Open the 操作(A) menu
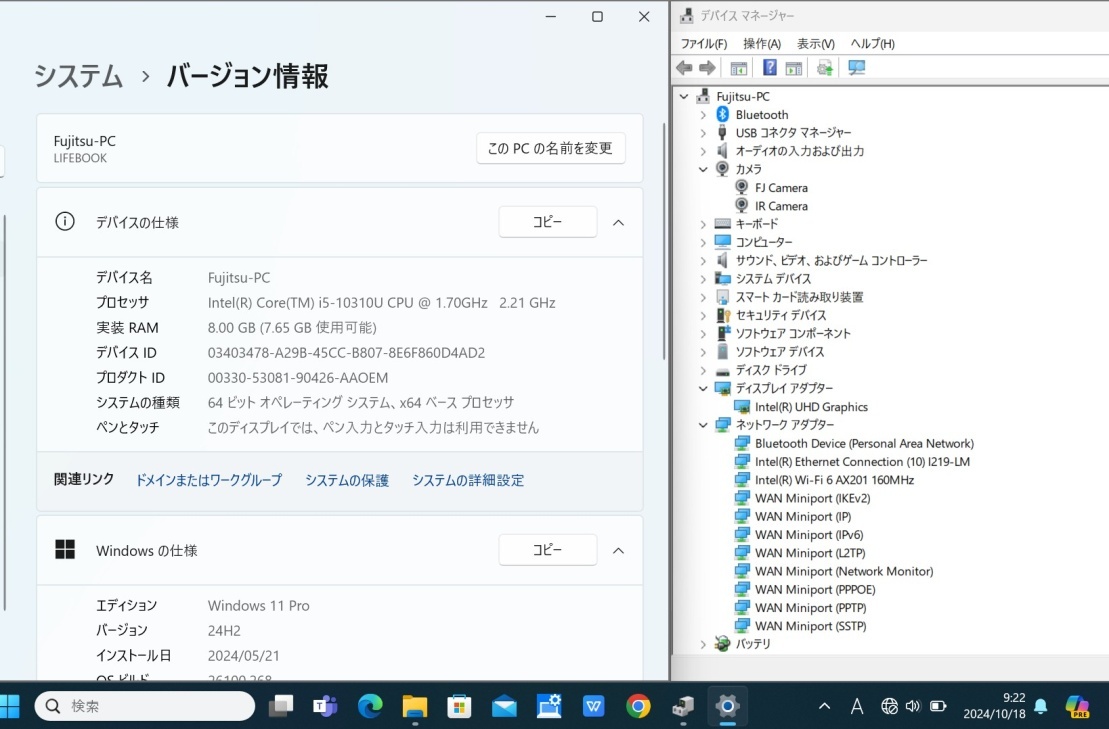1109x729 pixels. tap(762, 44)
